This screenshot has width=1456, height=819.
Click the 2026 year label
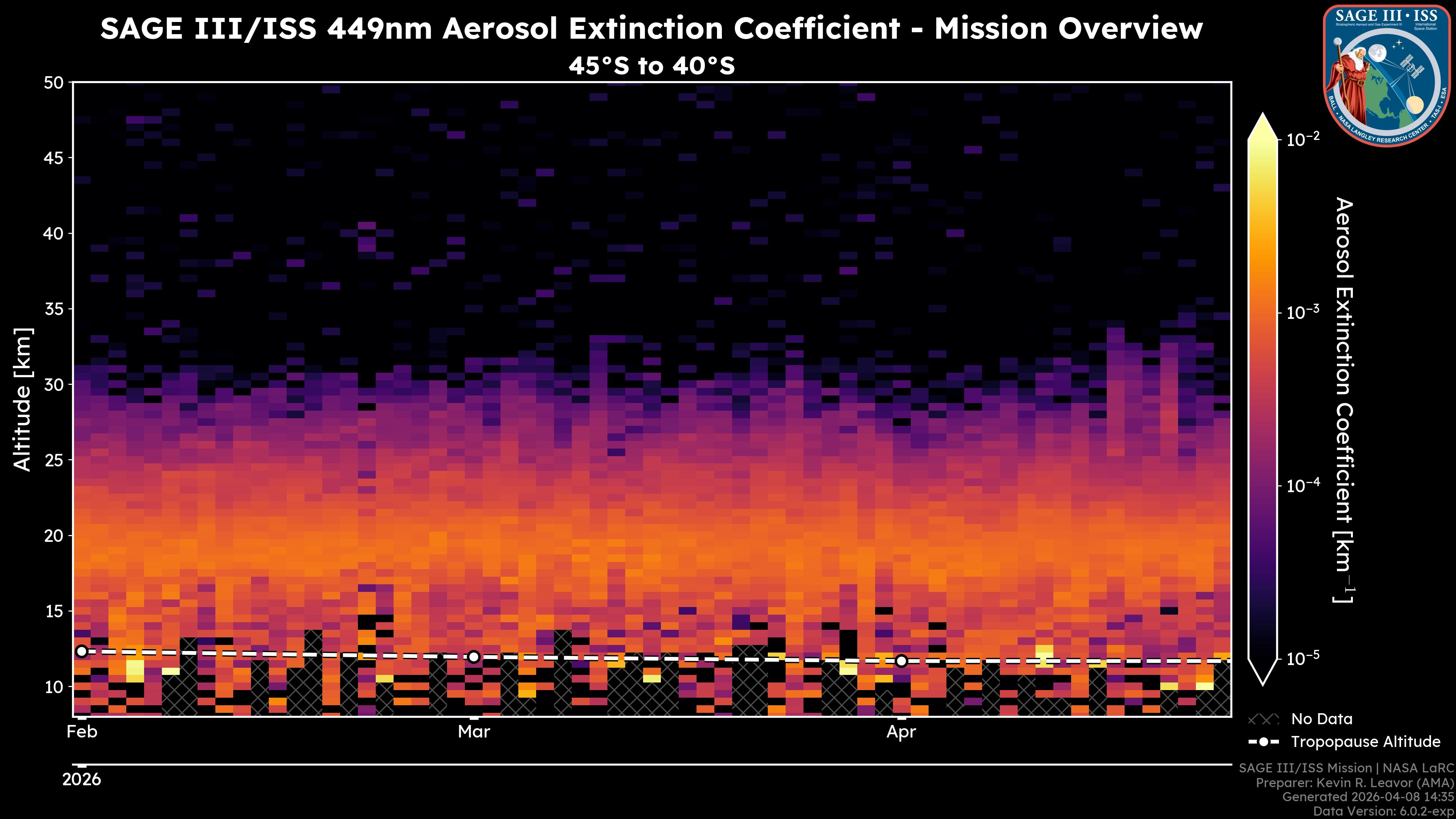[x=82, y=780]
